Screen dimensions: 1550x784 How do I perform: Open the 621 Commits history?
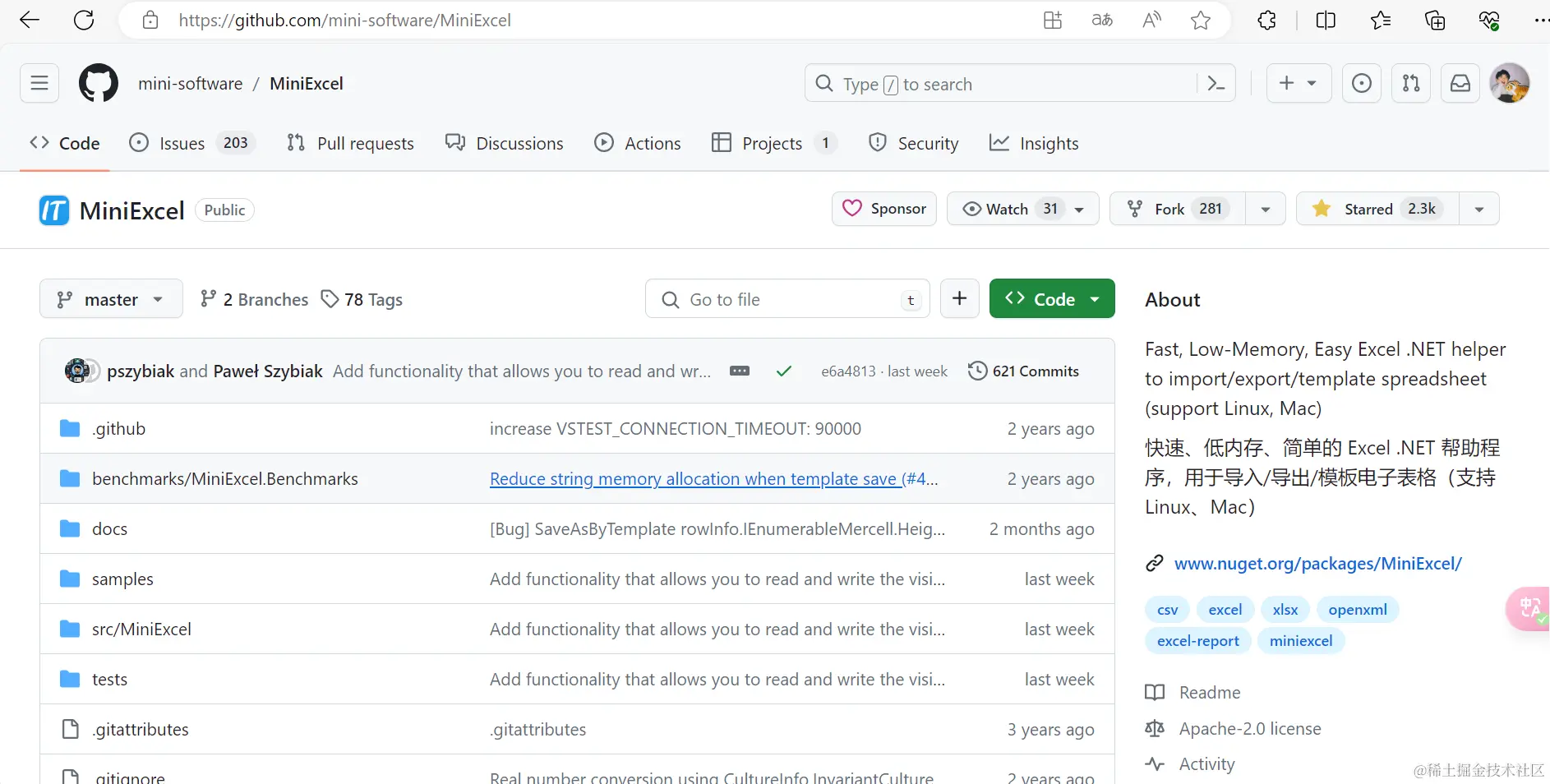pos(1023,371)
